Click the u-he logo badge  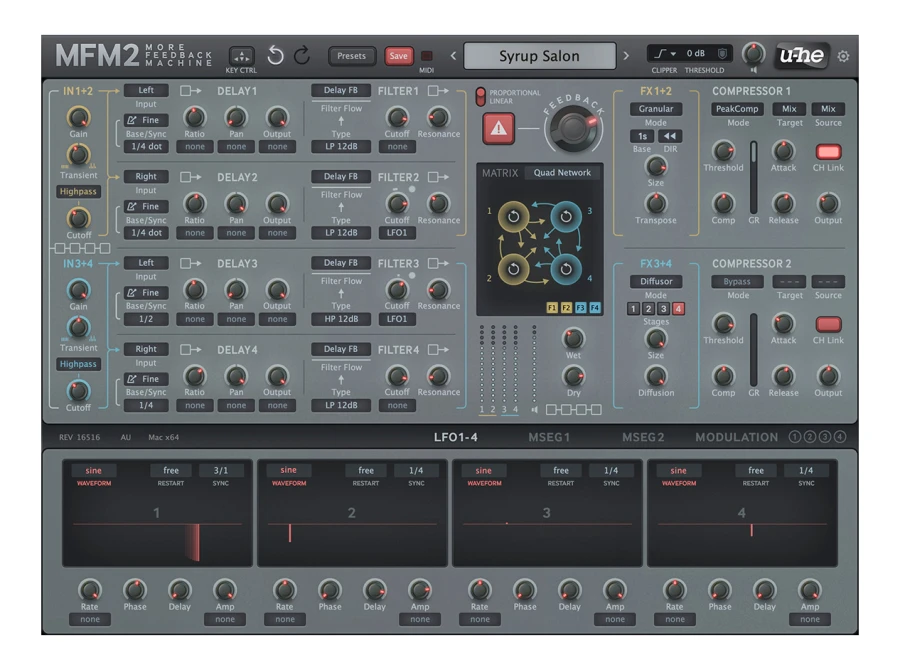click(801, 55)
